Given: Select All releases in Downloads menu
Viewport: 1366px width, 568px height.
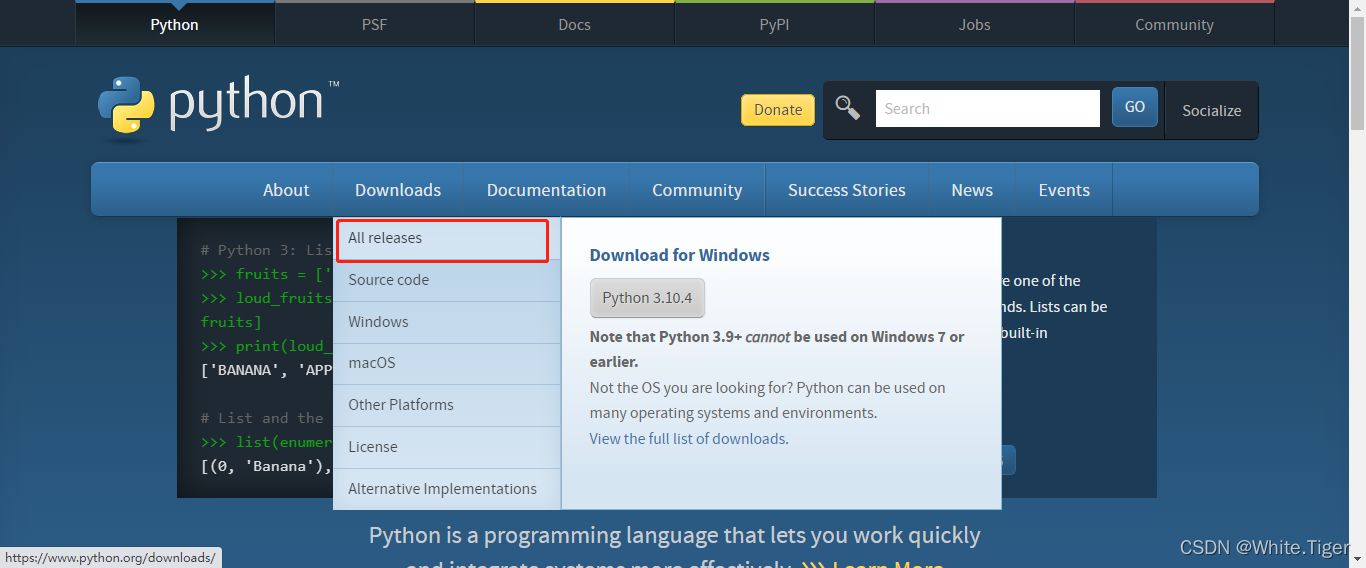Looking at the screenshot, I should [447, 238].
